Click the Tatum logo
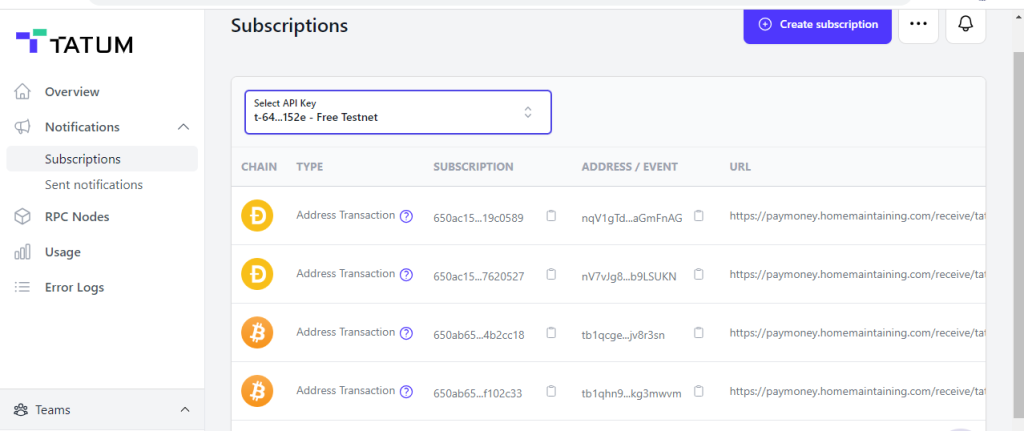 [74, 43]
